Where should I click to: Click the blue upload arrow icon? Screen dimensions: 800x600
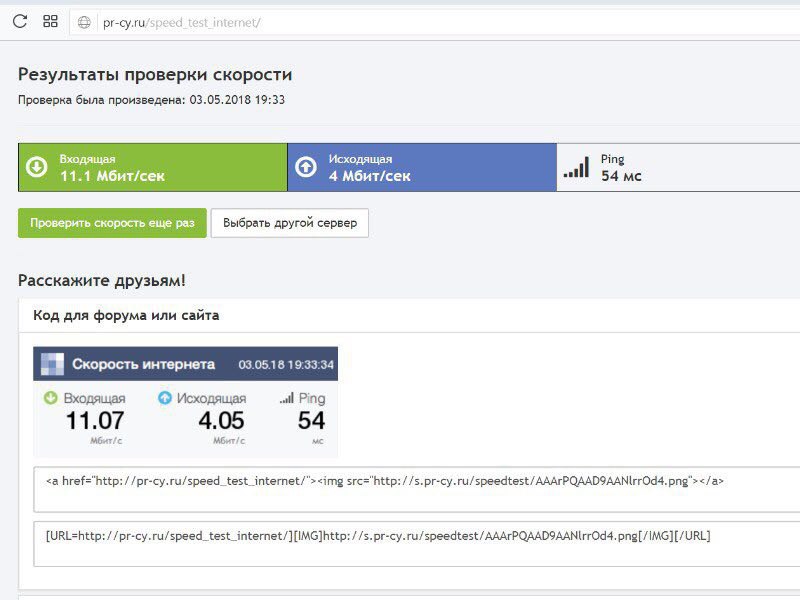[x=306, y=167]
